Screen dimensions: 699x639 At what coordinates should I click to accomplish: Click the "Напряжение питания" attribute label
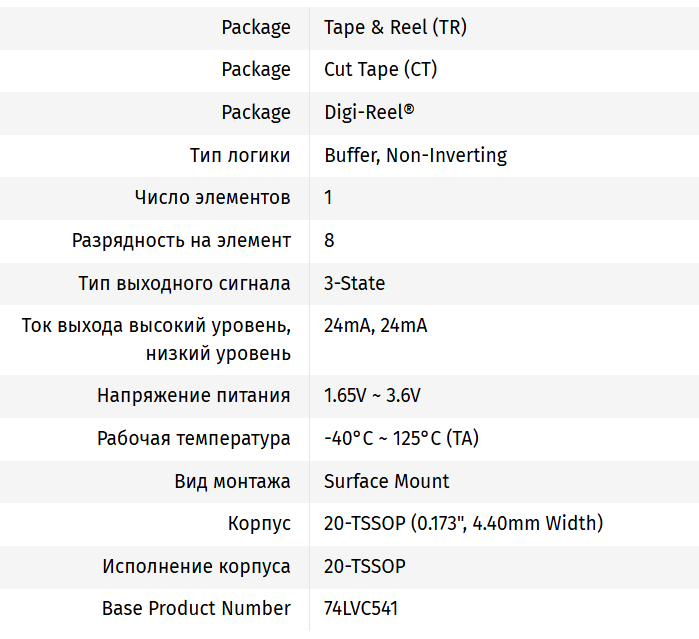coord(193,395)
